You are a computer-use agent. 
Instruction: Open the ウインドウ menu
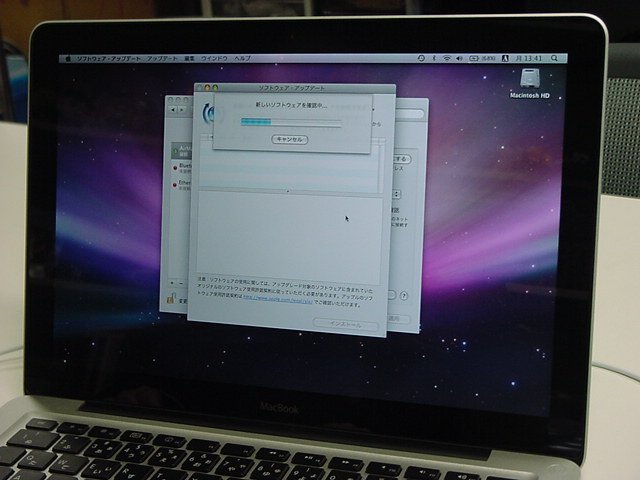tap(214, 58)
